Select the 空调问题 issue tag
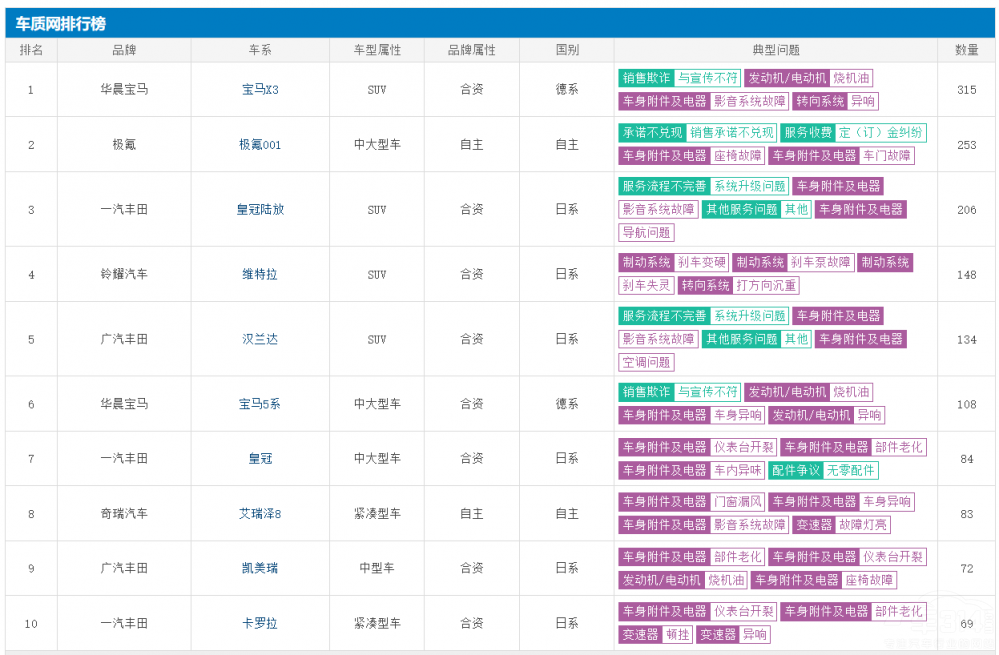The image size is (999, 655). point(646,363)
